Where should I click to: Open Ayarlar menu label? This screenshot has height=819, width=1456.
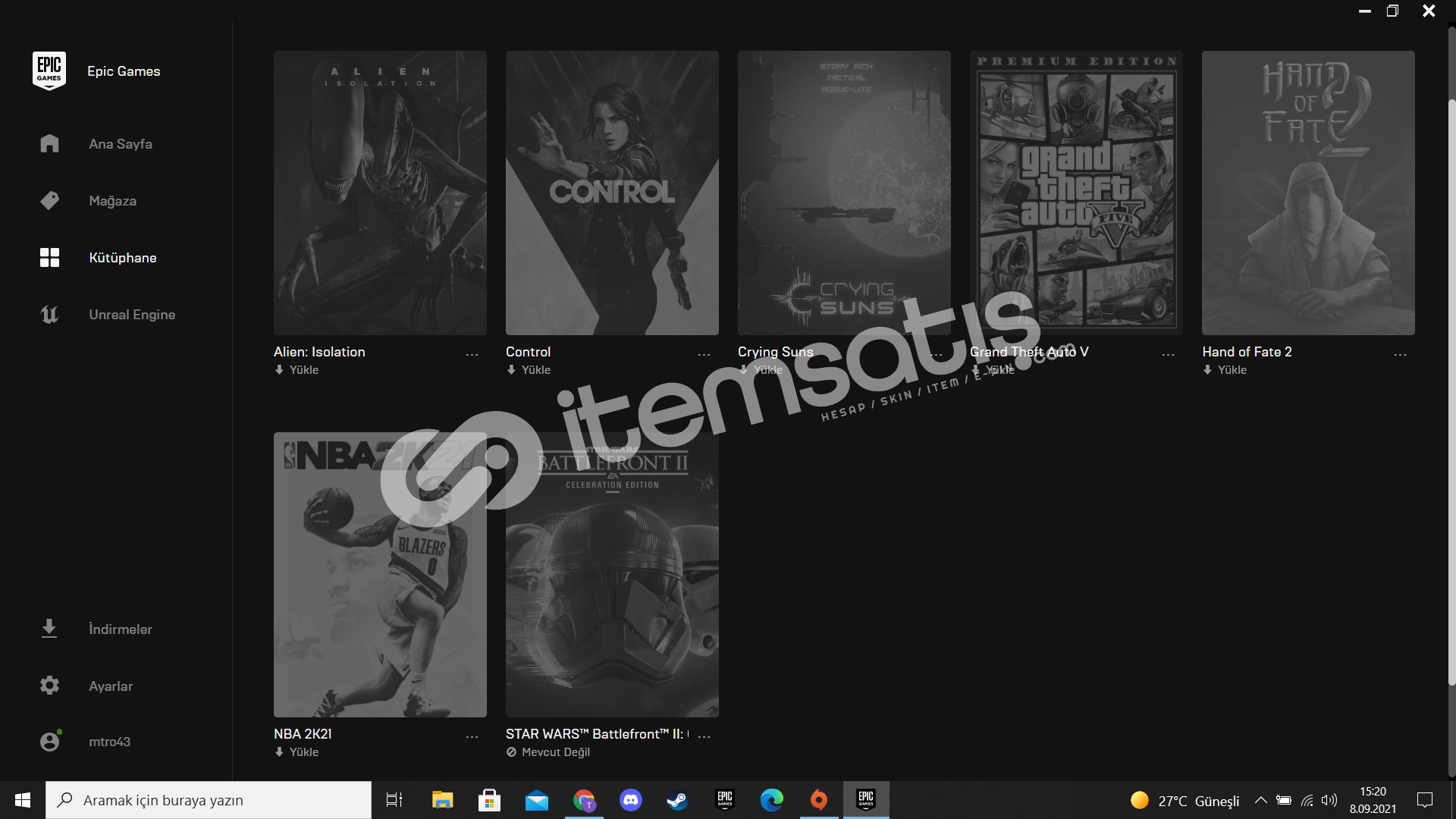click(x=111, y=686)
